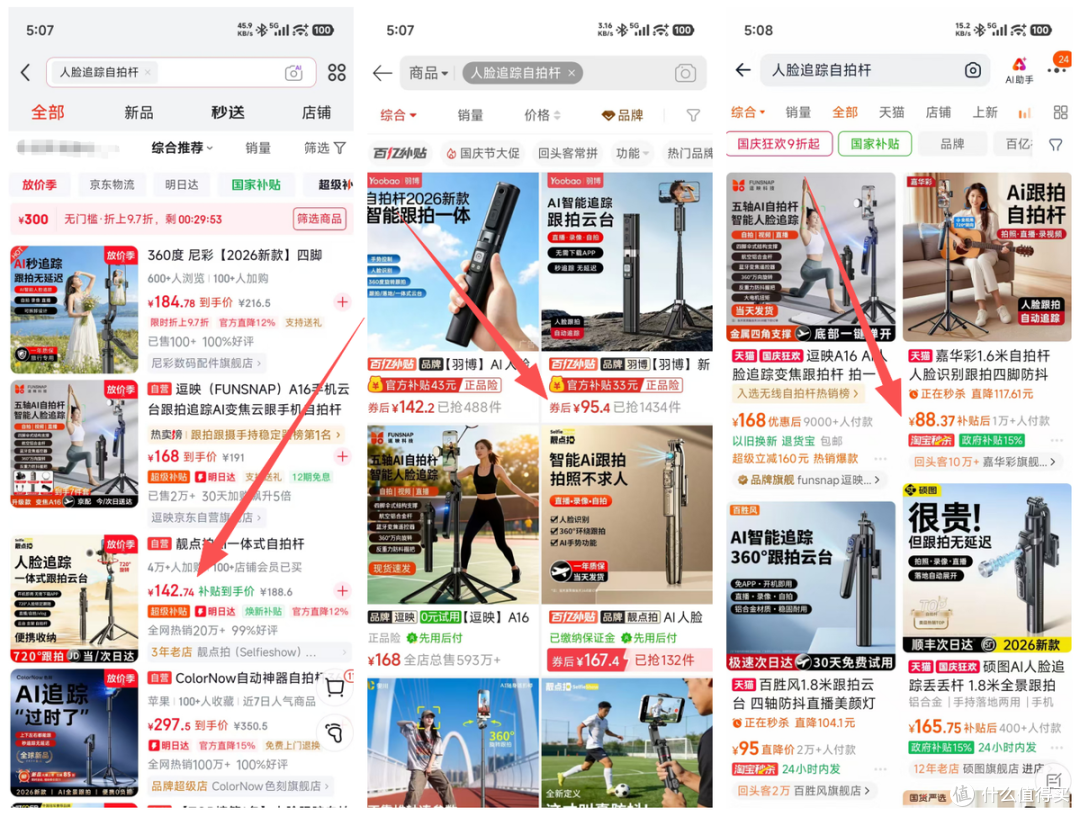
Task: Open Taobao more menu with 24 badge
Action: pos(1057,68)
